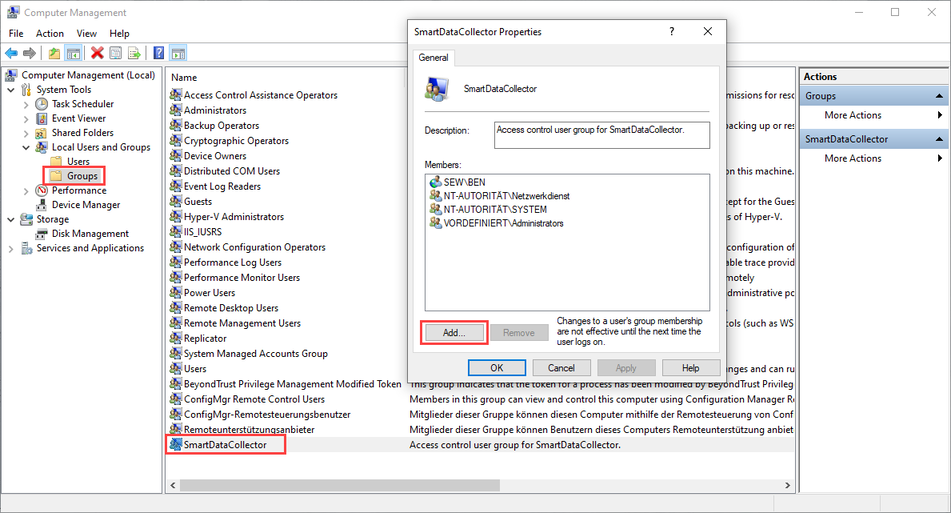Image resolution: width=951 pixels, height=513 pixels.
Task: Click the Description text field
Action: point(602,135)
